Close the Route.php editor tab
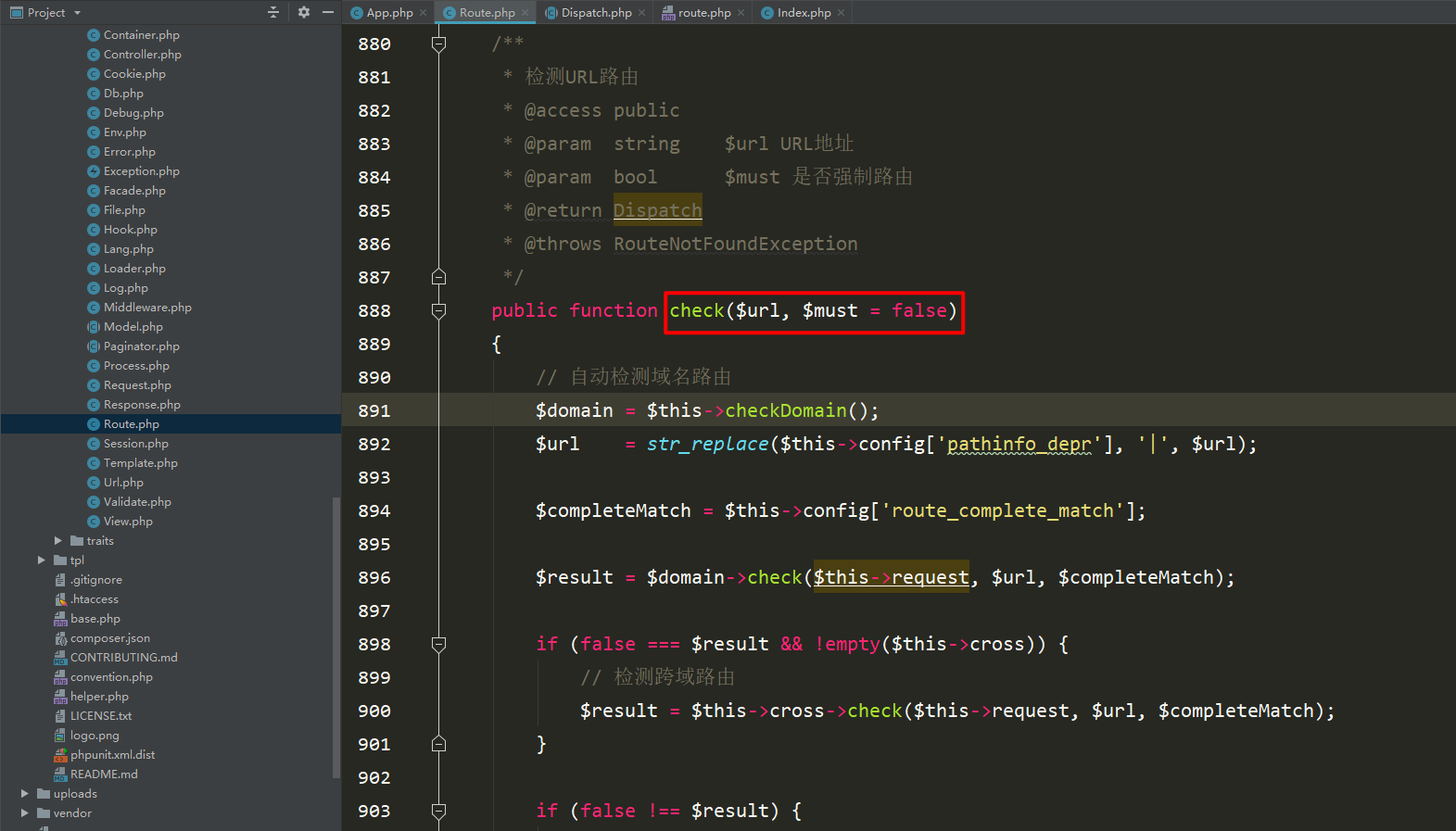Viewport: 1456px width, 831px height. (x=525, y=13)
